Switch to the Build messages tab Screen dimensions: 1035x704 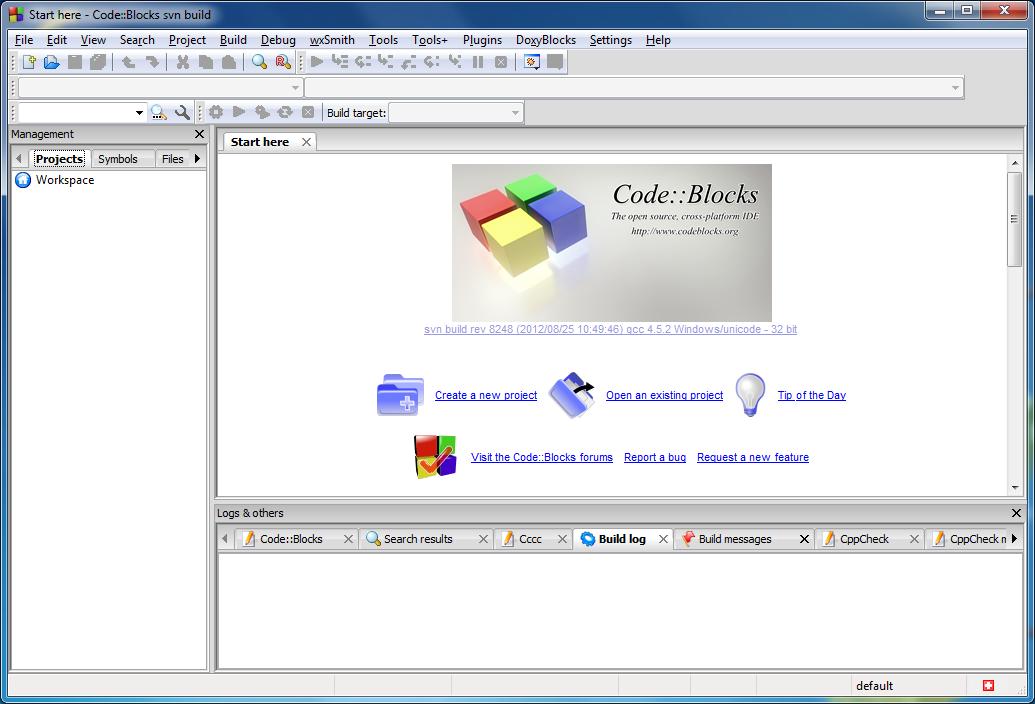click(735, 539)
